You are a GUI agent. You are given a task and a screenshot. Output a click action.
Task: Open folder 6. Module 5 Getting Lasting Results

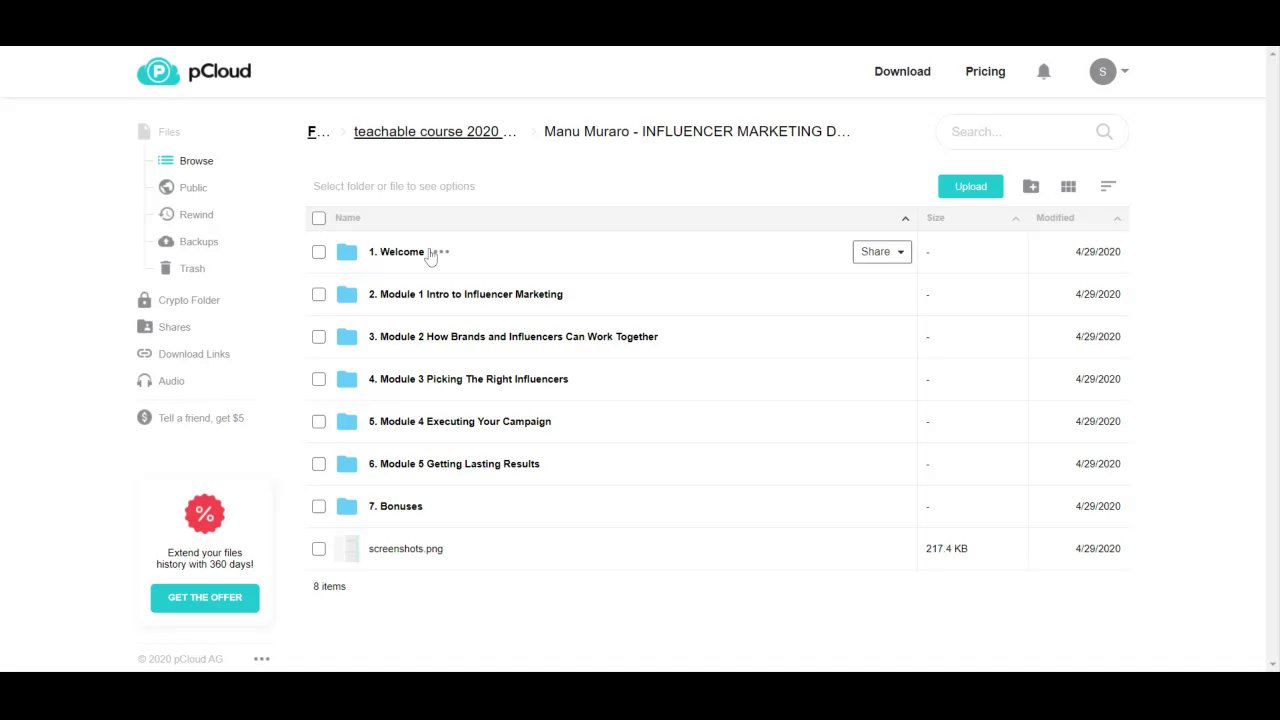454,464
